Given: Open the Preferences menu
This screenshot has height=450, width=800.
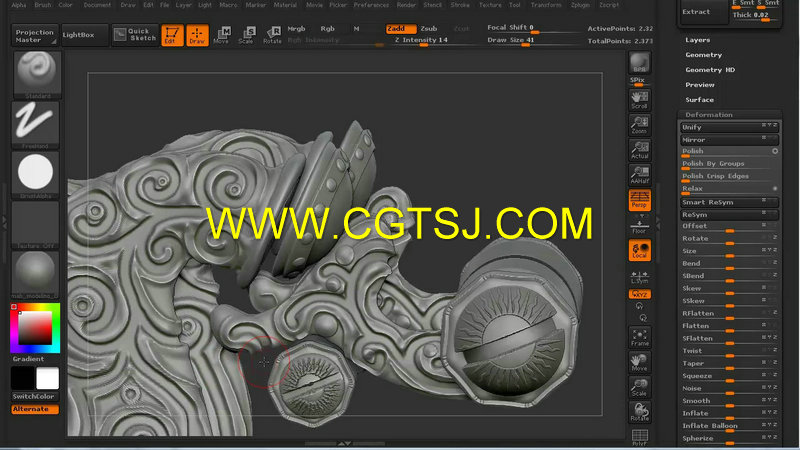Looking at the screenshot, I should click(371, 5).
